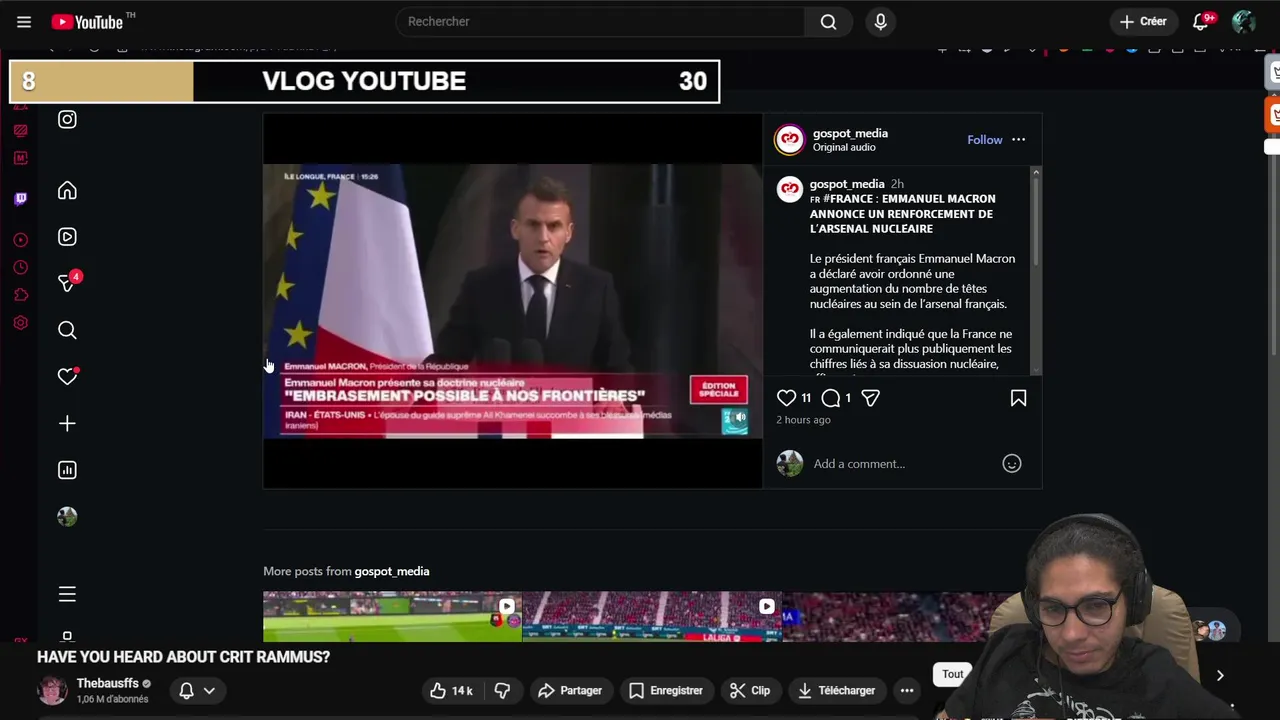This screenshot has width=1280, height=720.
Task: Create a Clip of the video
Action: [x=750, y=690]
